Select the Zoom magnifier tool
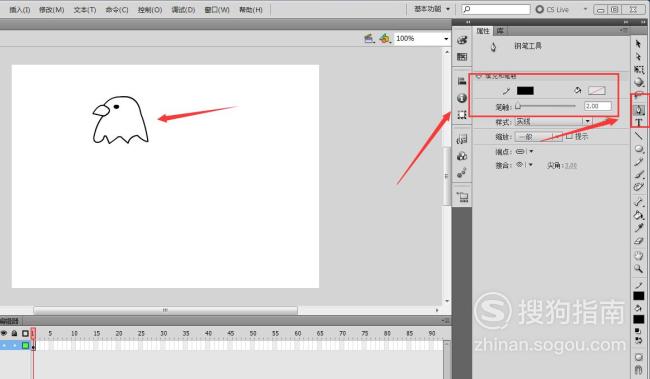This screenshot has width=650, height=379. tap(638, 269)
